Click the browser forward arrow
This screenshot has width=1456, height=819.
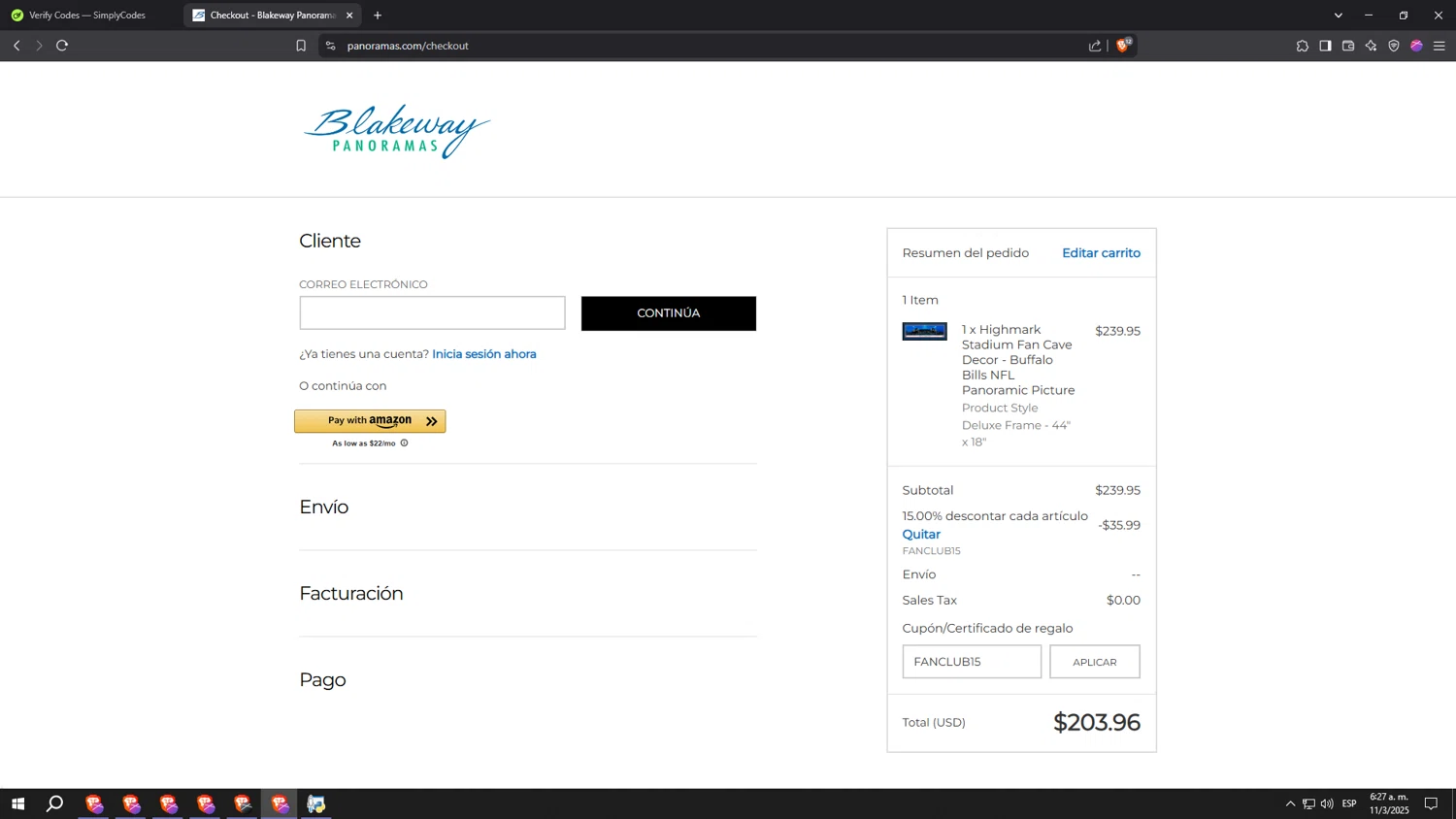[39, 46]
